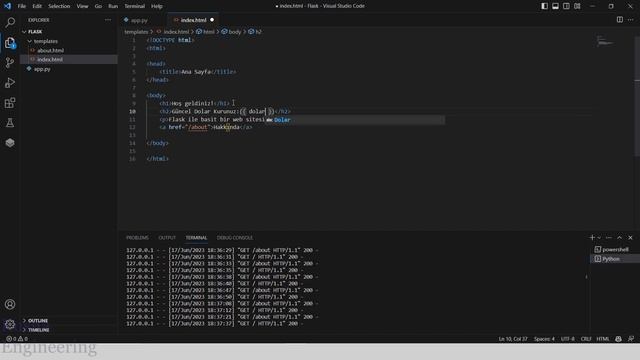Viewport: 640px width, 360px height.
Task: Open the Go menu
Action: 98,6
